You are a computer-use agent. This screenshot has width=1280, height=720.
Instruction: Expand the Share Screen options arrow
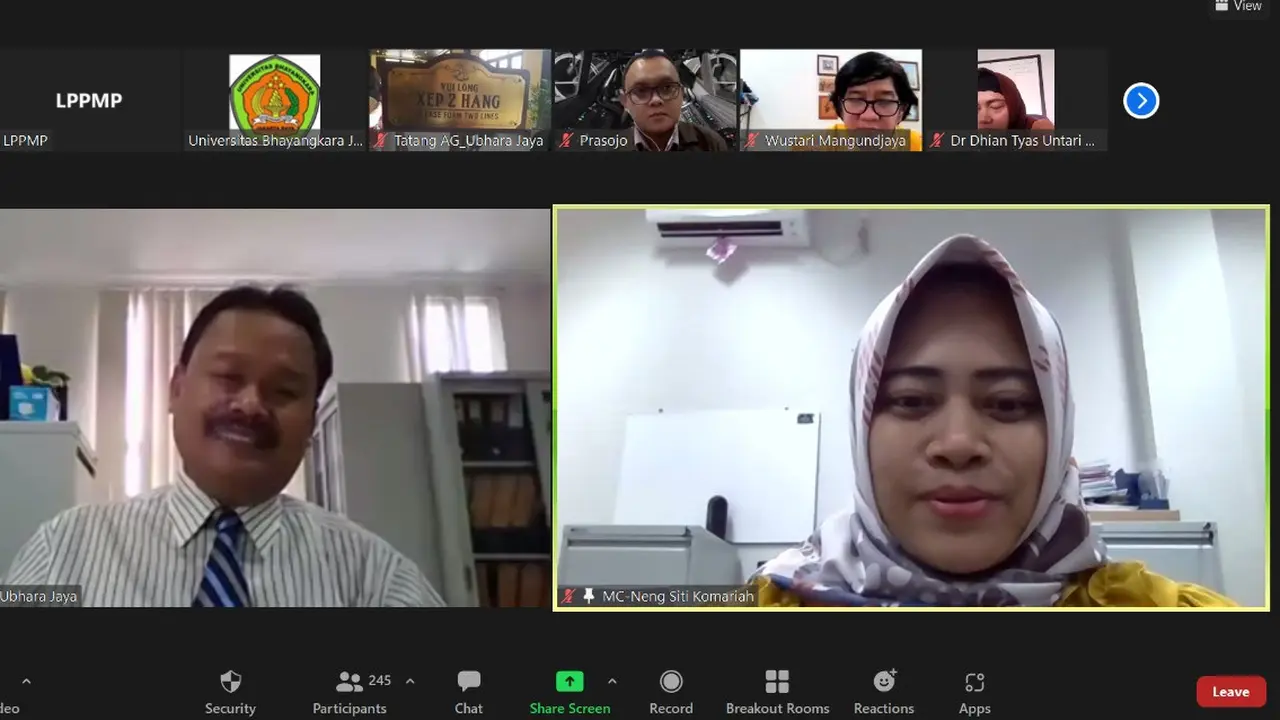(x=612, y=681)
